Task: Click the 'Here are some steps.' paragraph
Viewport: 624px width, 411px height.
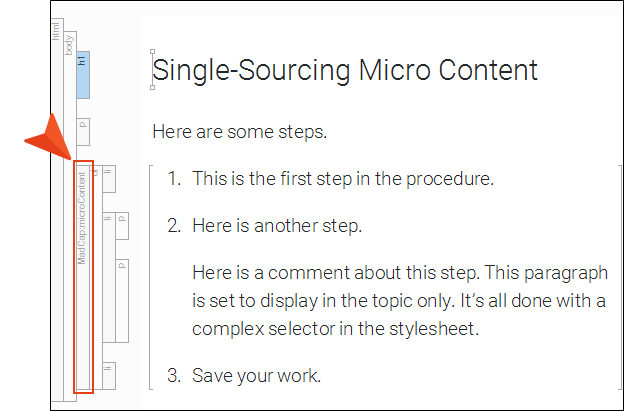Action: coord(240,132)
